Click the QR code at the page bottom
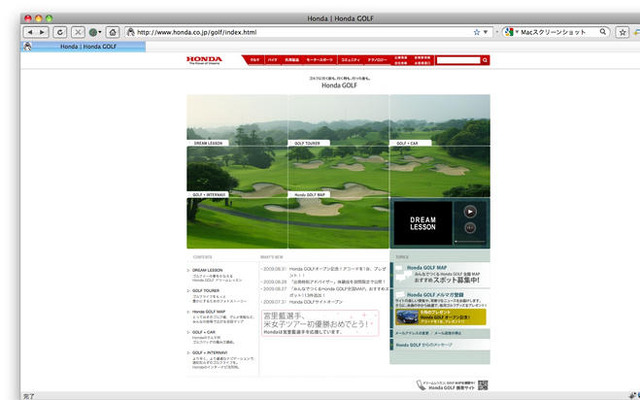Image resolution: width=640 pixels, height=400 pixels. point(483,385)
